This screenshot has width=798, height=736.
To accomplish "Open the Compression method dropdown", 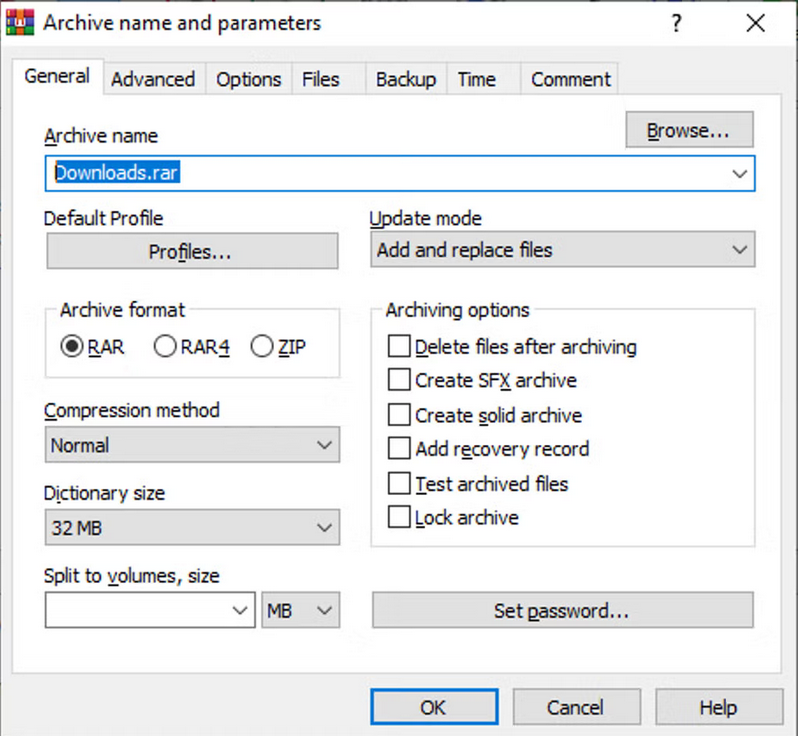I will click(192, 445).
